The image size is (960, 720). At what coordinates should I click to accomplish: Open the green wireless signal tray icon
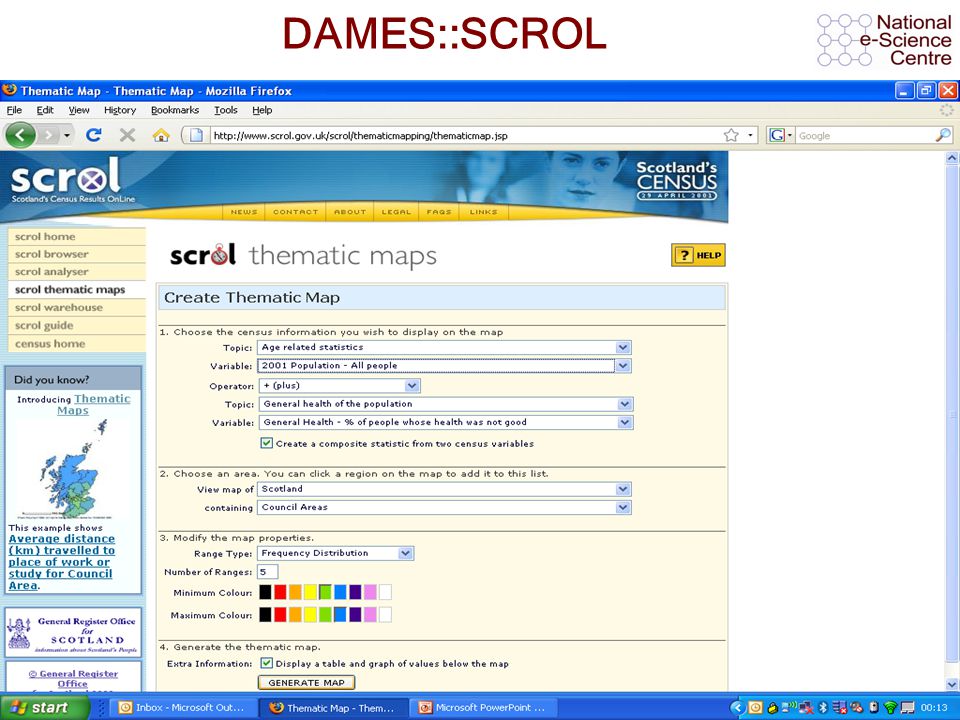click(x=890, y=708)
